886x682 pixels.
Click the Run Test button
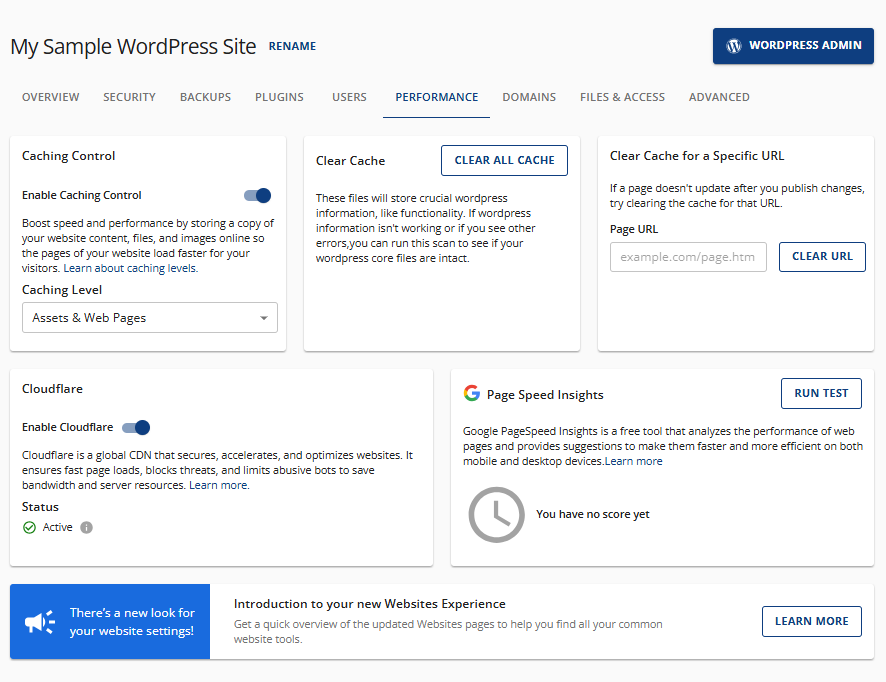tap(821, 393)
